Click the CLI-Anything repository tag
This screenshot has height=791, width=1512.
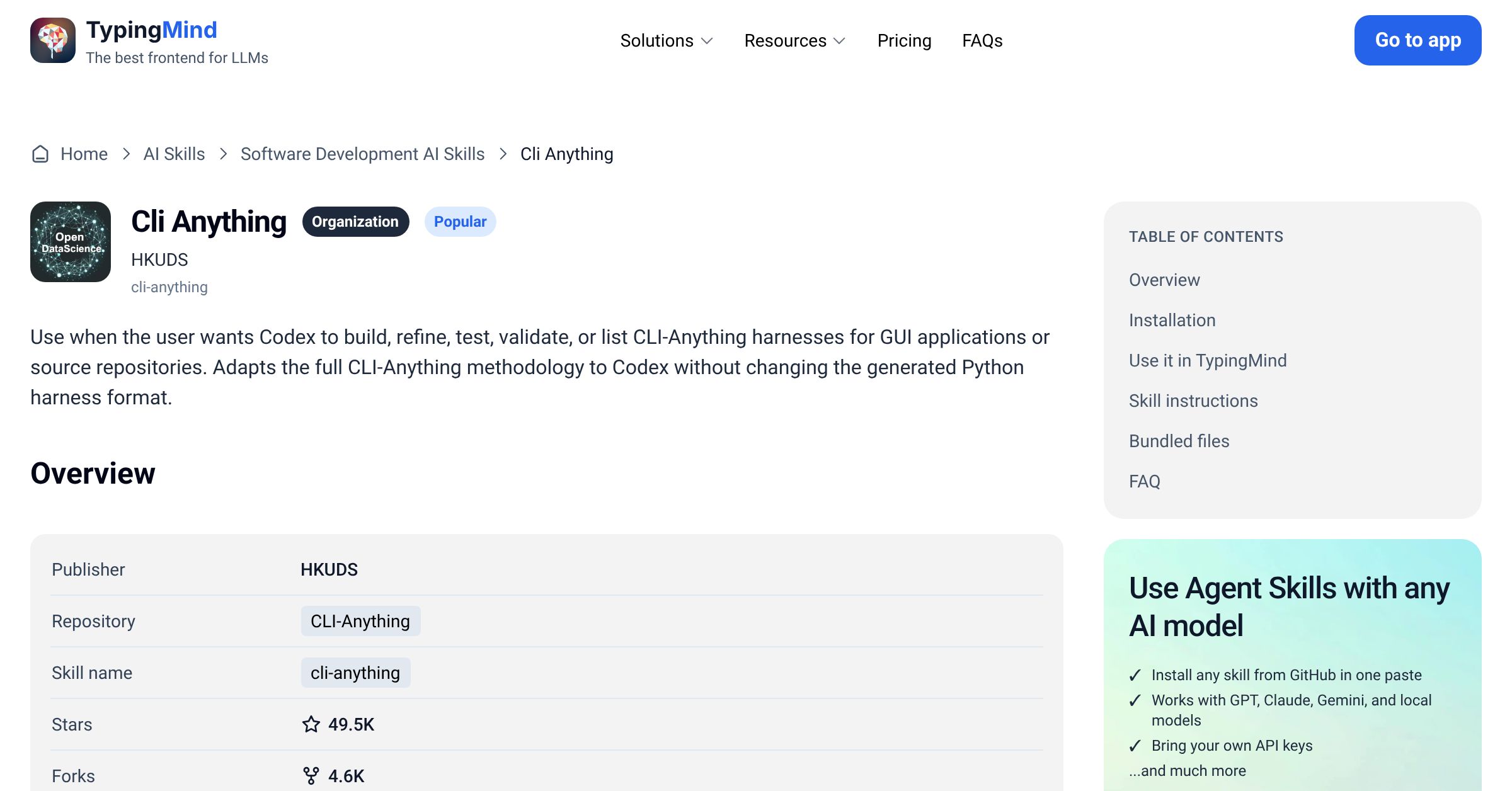360,621
